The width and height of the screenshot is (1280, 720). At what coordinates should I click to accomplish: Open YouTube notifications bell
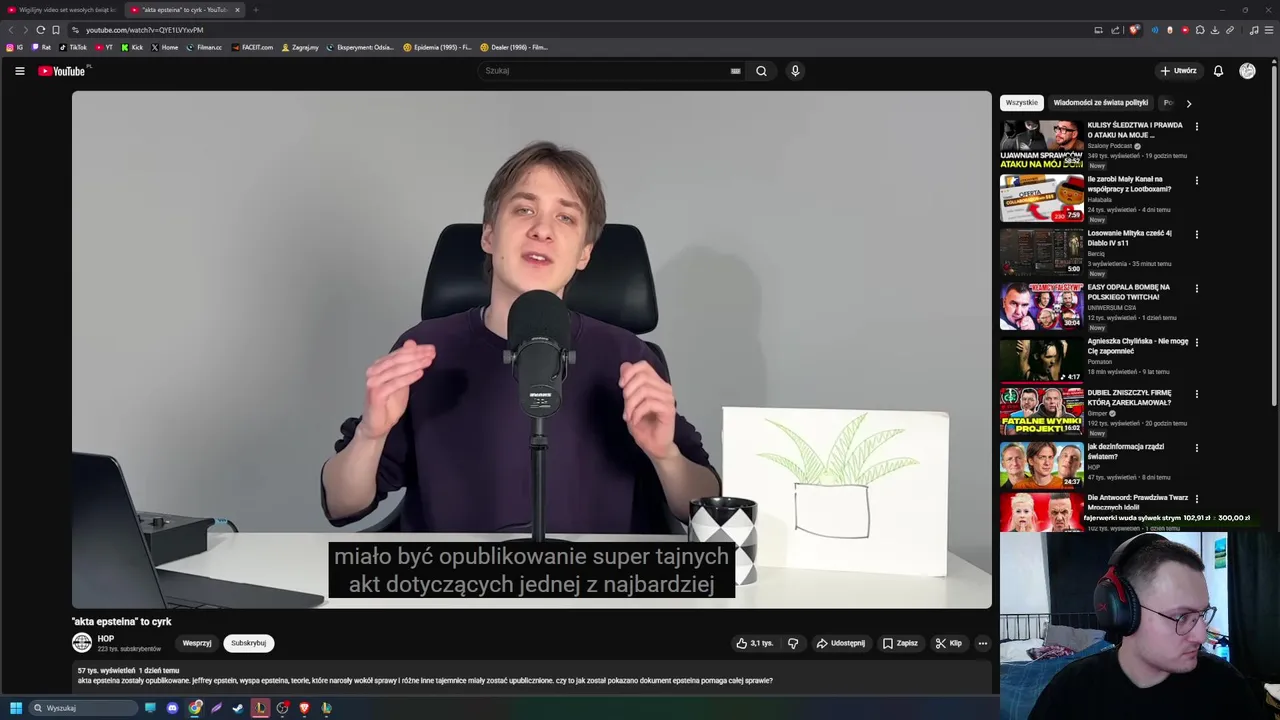(x=1218, y=71)
